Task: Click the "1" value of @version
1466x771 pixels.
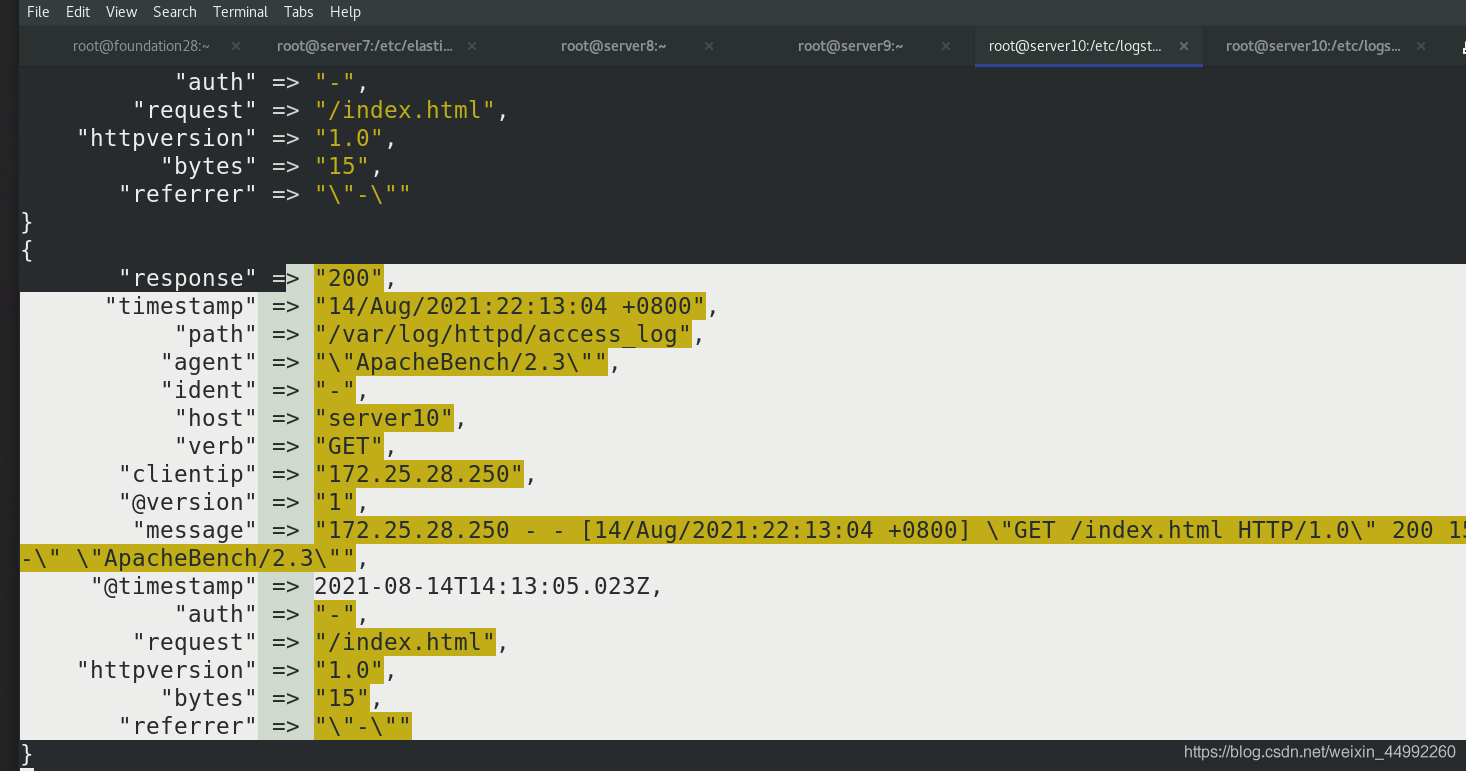Action: click(335, 502)
